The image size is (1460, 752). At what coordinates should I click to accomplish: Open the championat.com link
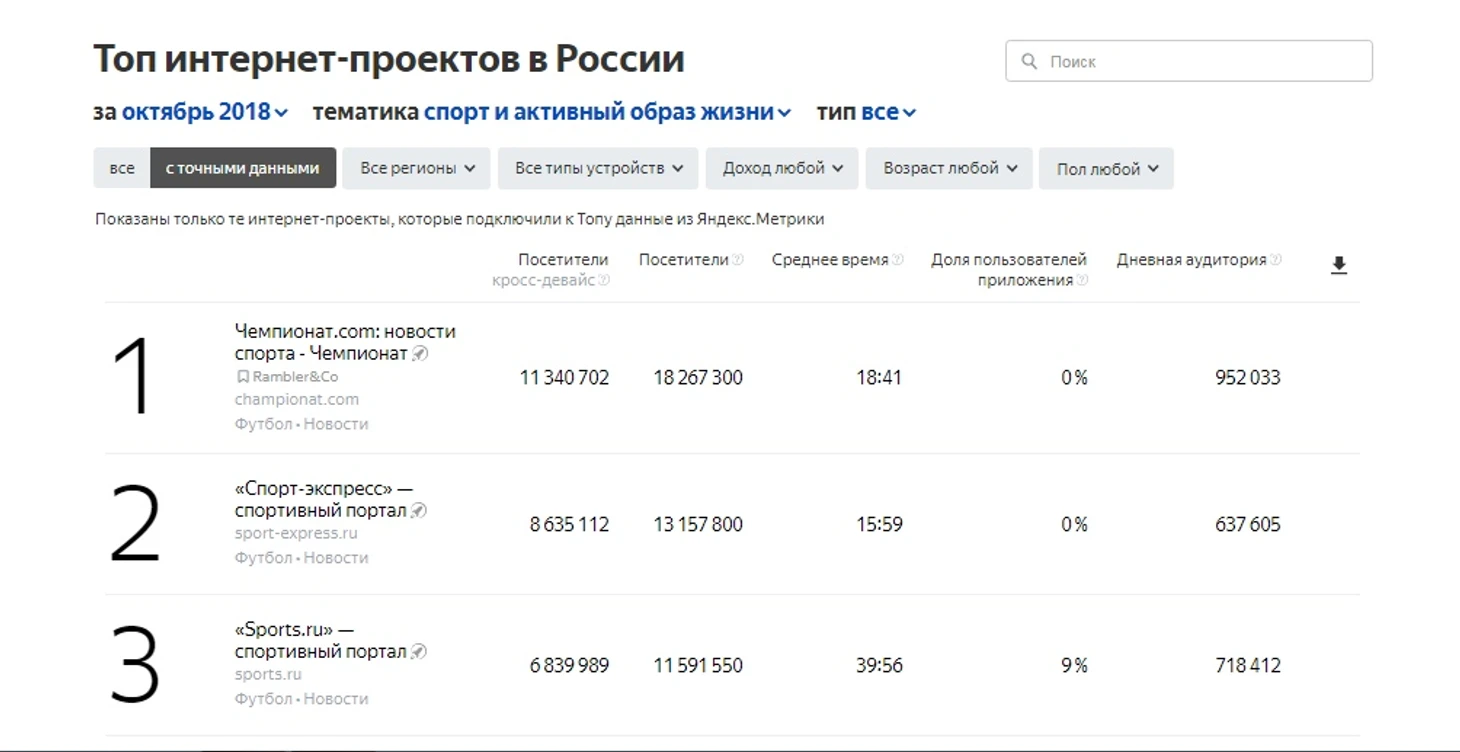[297, 399]
